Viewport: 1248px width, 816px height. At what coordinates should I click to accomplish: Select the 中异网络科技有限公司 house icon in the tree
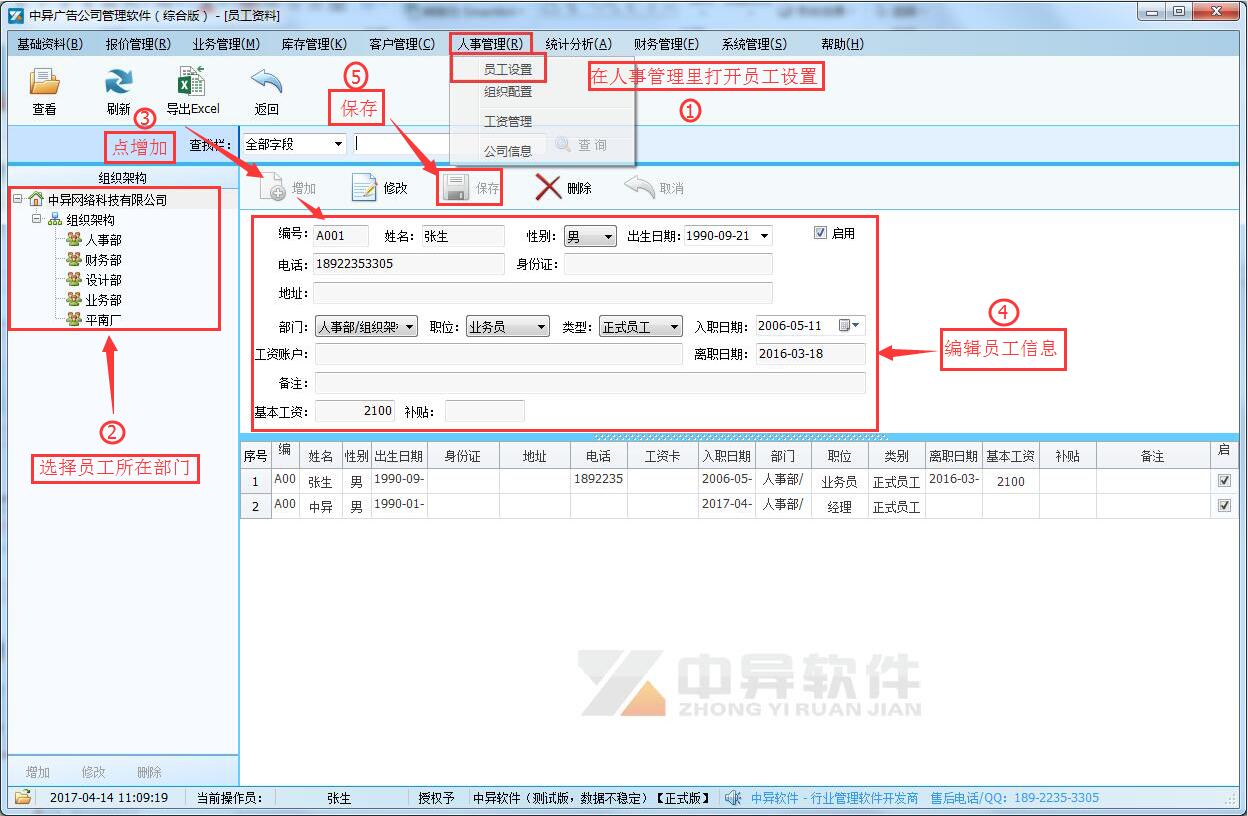click(36, 200)
